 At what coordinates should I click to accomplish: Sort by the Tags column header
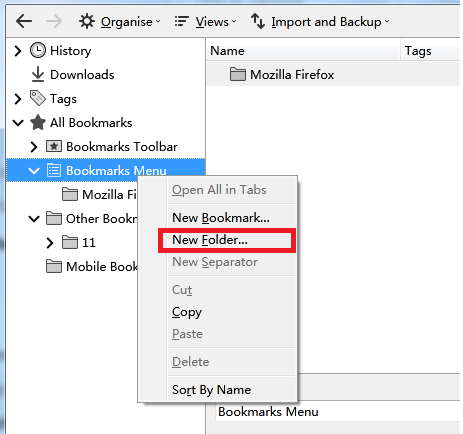431,51
